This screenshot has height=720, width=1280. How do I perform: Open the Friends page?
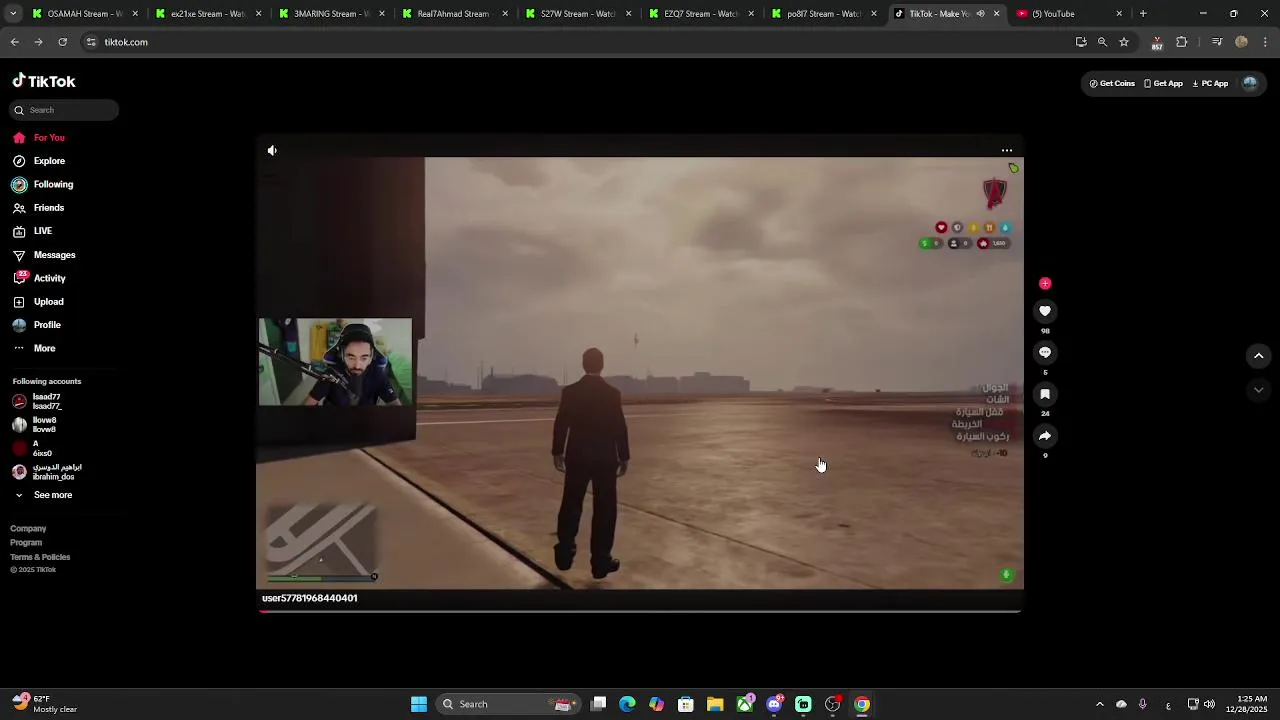coord(38,208)
